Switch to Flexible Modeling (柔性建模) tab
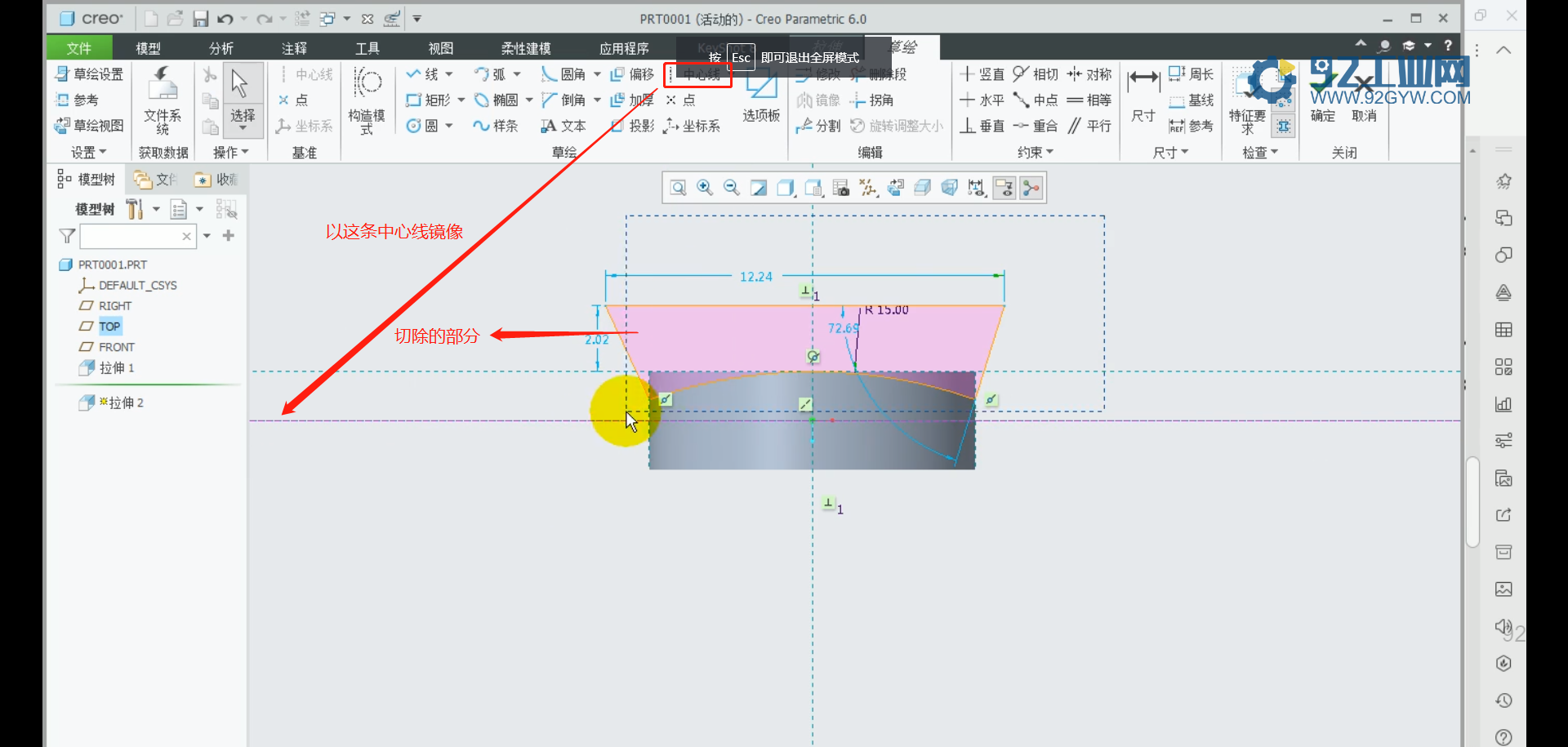The height and width of the screenshot is (747, 1568). point(526,48)
